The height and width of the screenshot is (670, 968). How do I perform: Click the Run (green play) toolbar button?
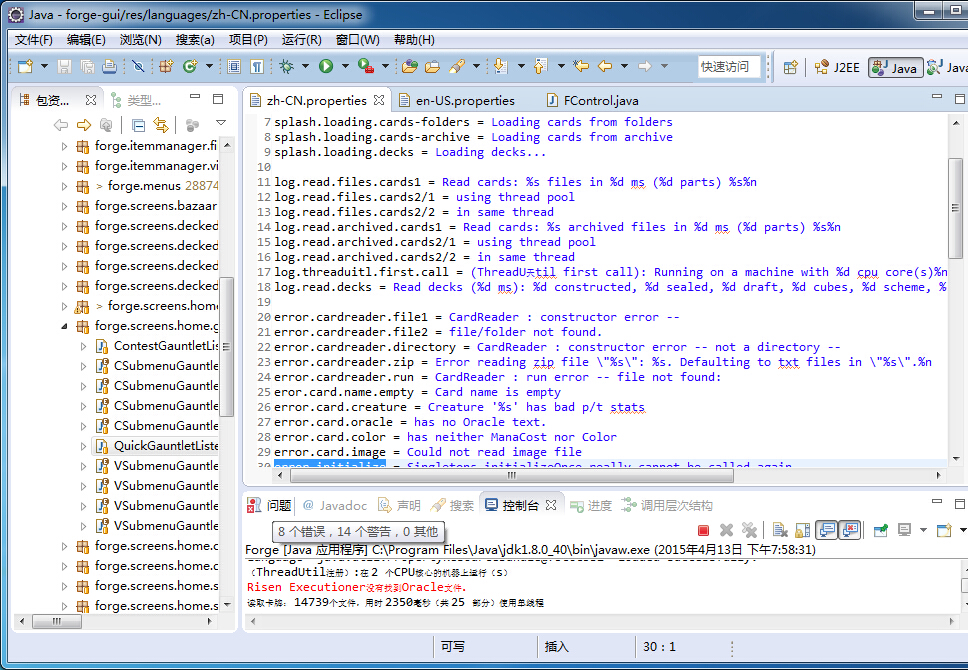[326, 67]
